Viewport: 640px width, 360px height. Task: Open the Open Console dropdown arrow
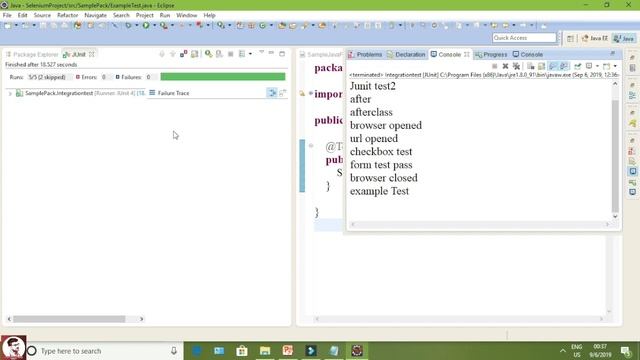click(x=615, y=66)
